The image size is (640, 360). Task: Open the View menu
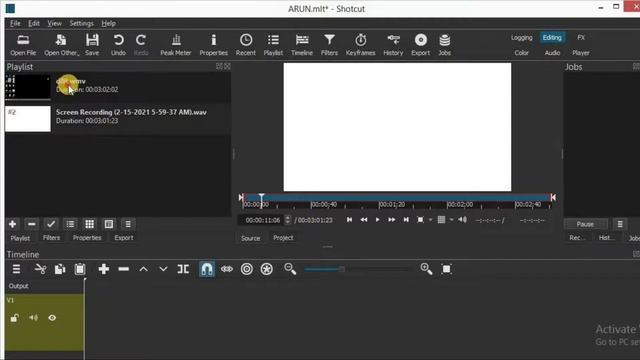click(54, 23)
